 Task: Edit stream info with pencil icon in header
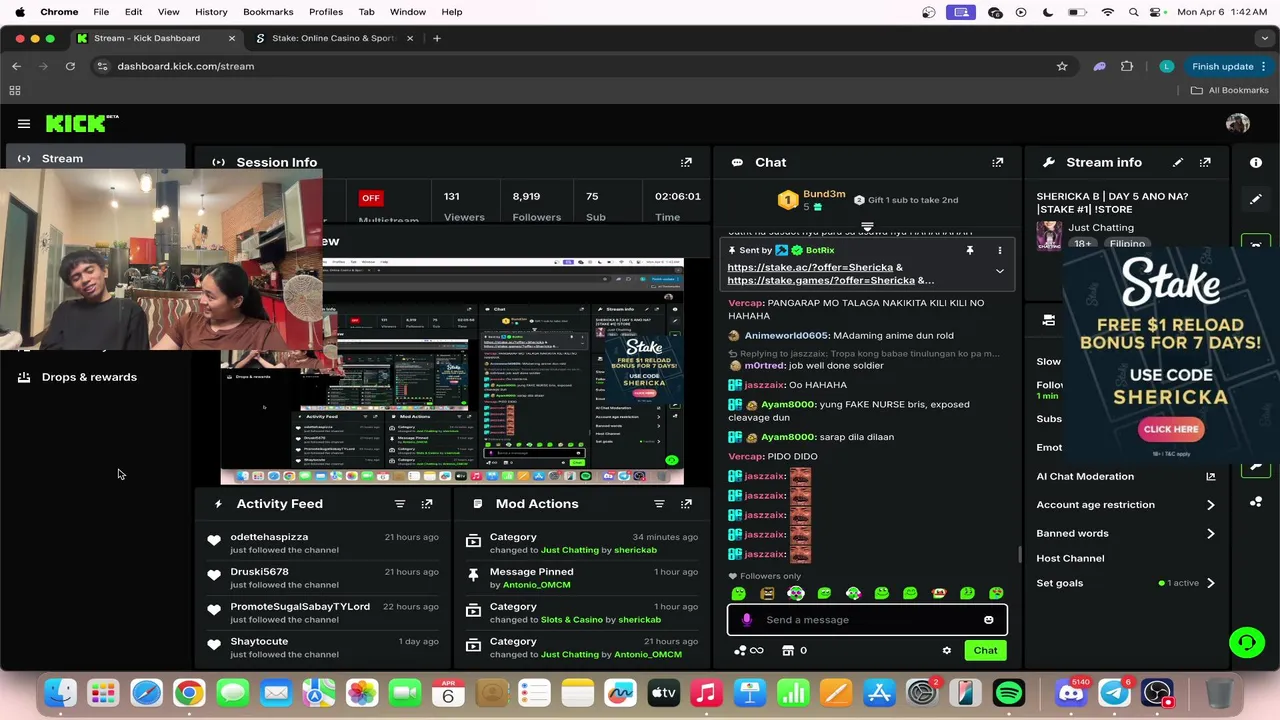1178,162
